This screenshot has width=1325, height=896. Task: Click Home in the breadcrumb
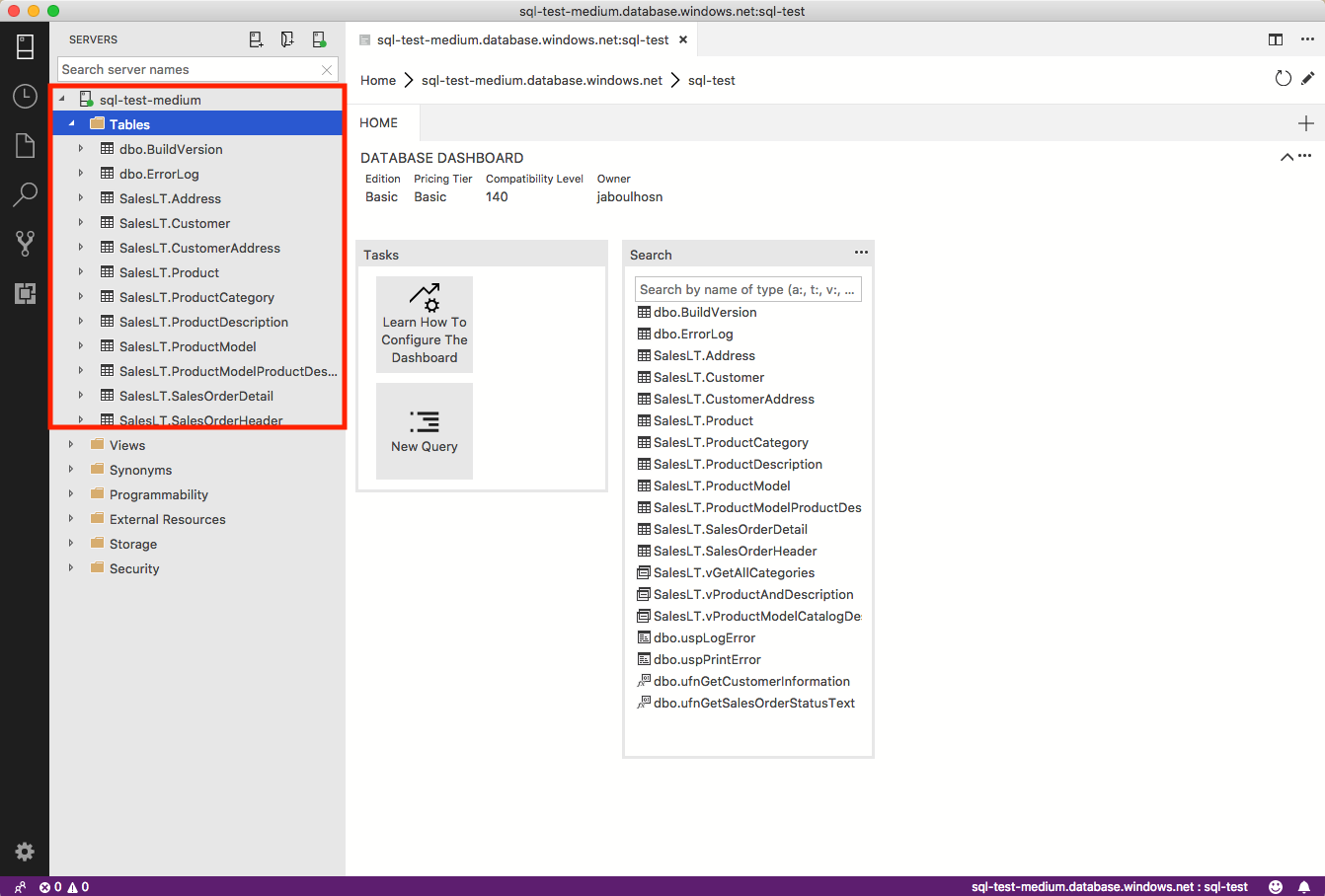pyautogui.click(x=378, y=81)
